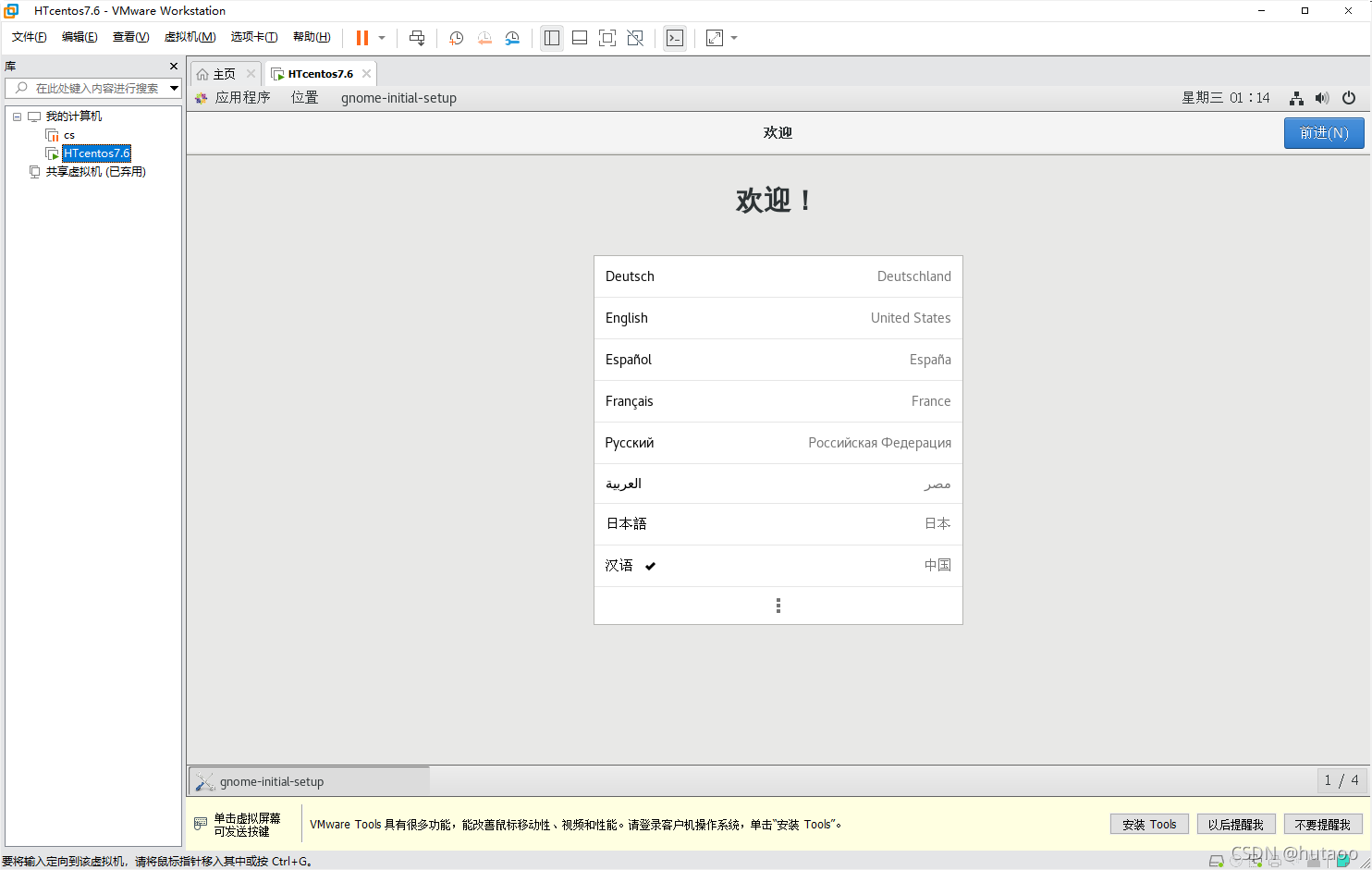Close the 主页 tab
This screenshot has height=870, width=1372.
coord(251,74)
